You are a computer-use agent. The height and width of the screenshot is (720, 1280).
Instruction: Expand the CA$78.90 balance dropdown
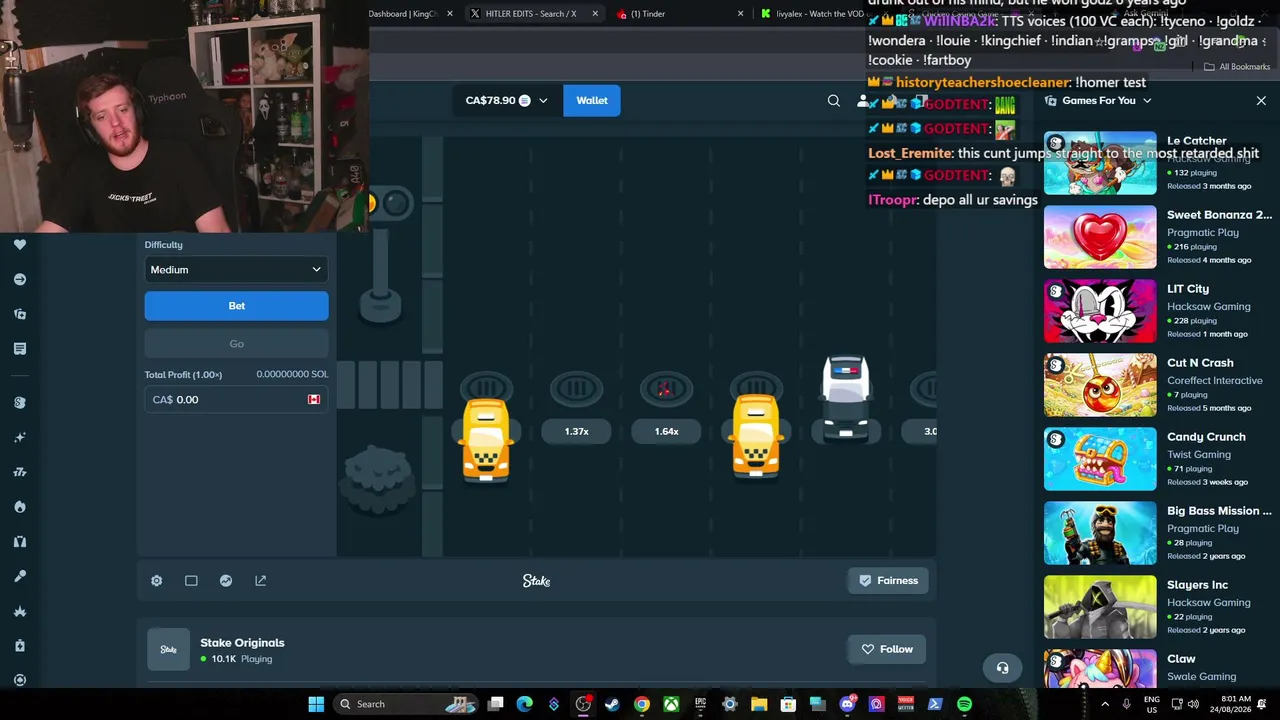pyautogui.click(x=506, y=100)
